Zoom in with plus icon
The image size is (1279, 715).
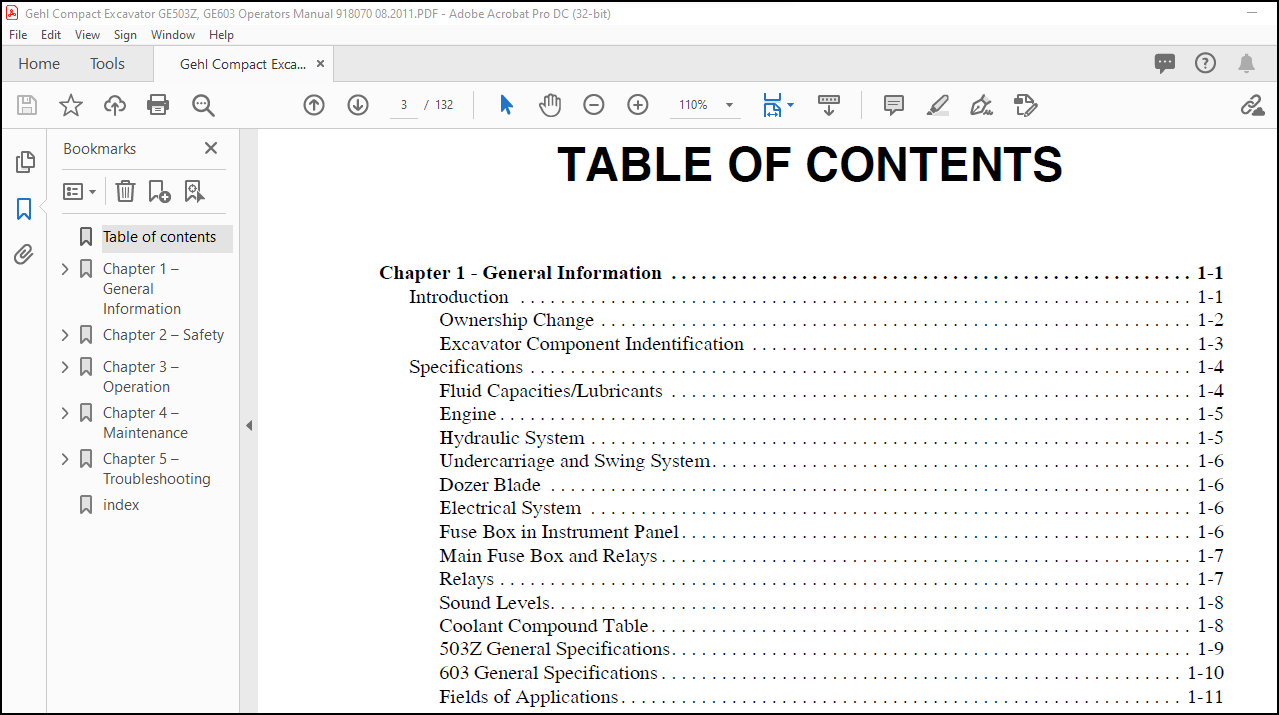point(638,105)
